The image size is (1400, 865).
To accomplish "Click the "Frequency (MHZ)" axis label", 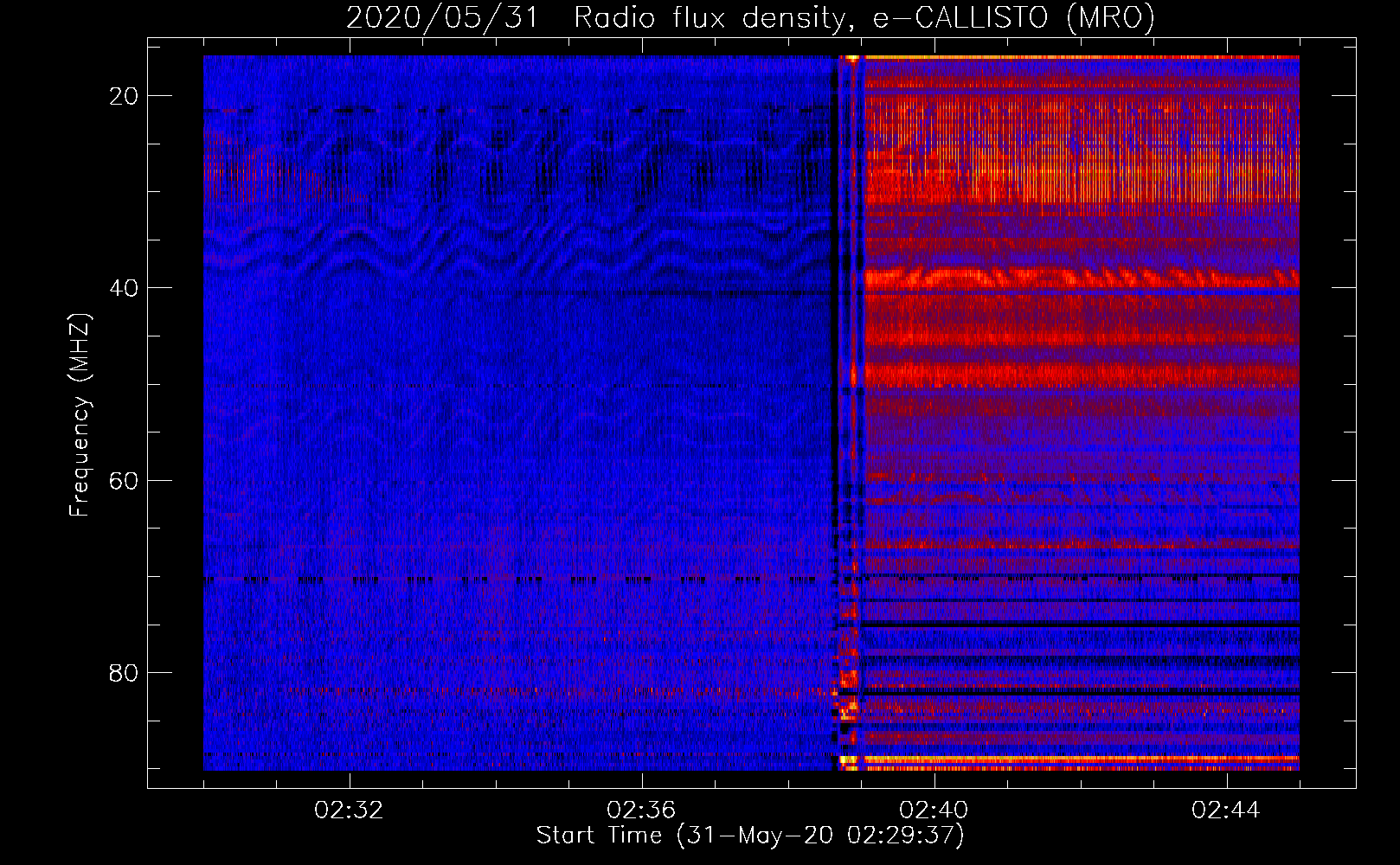I will (x=79, y=414).
